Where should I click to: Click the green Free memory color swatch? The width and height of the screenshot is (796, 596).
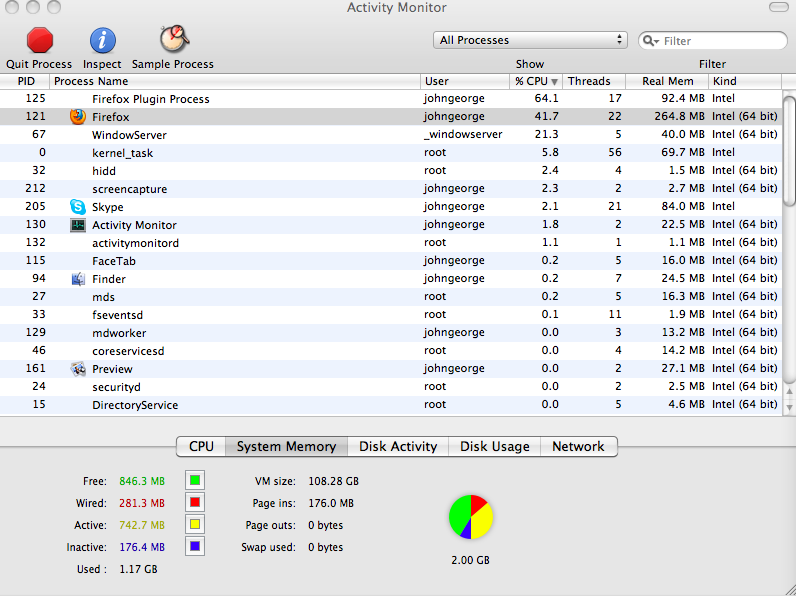pos(195,480)
